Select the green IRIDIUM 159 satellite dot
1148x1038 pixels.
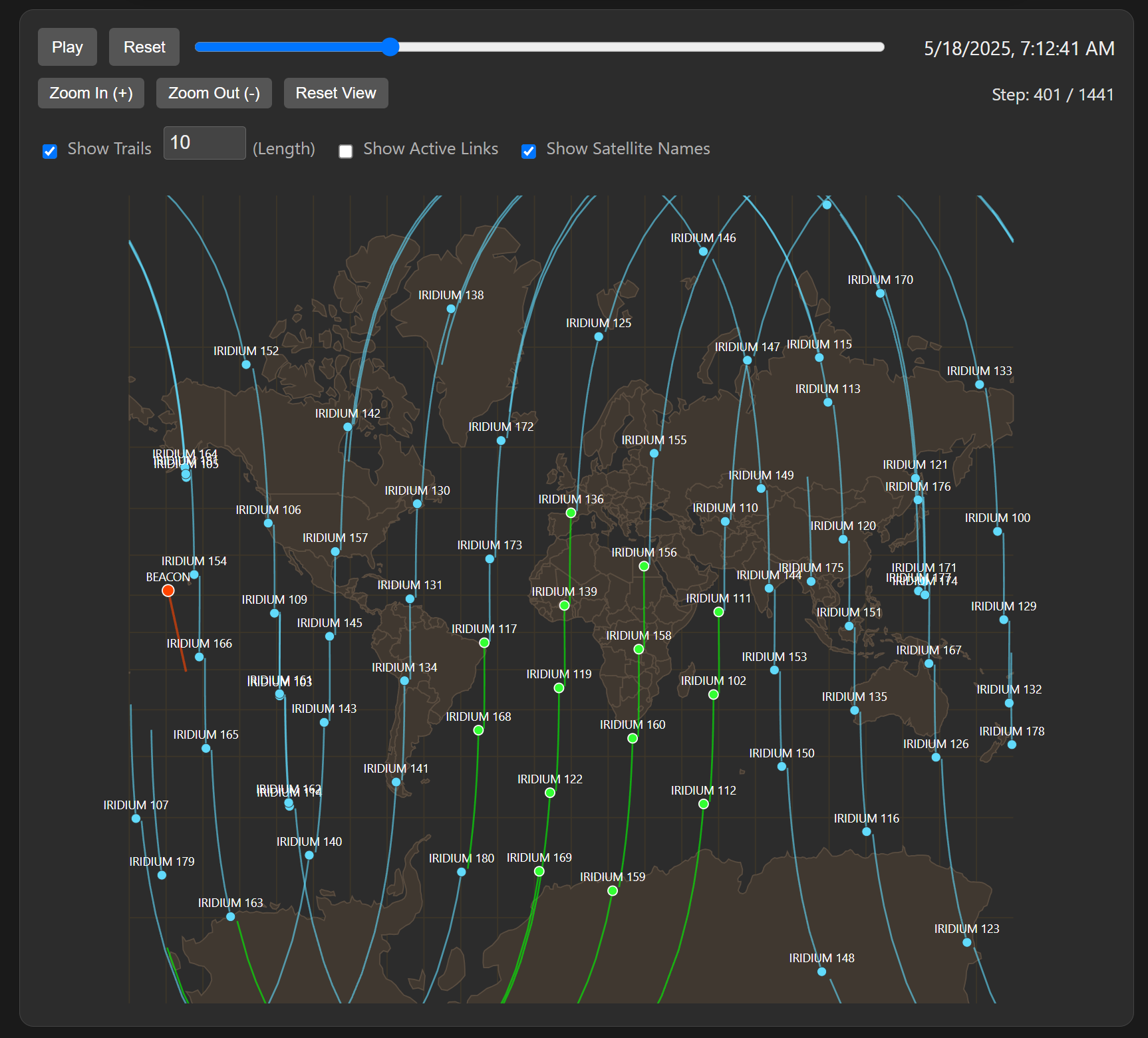[x=613, y=890]
